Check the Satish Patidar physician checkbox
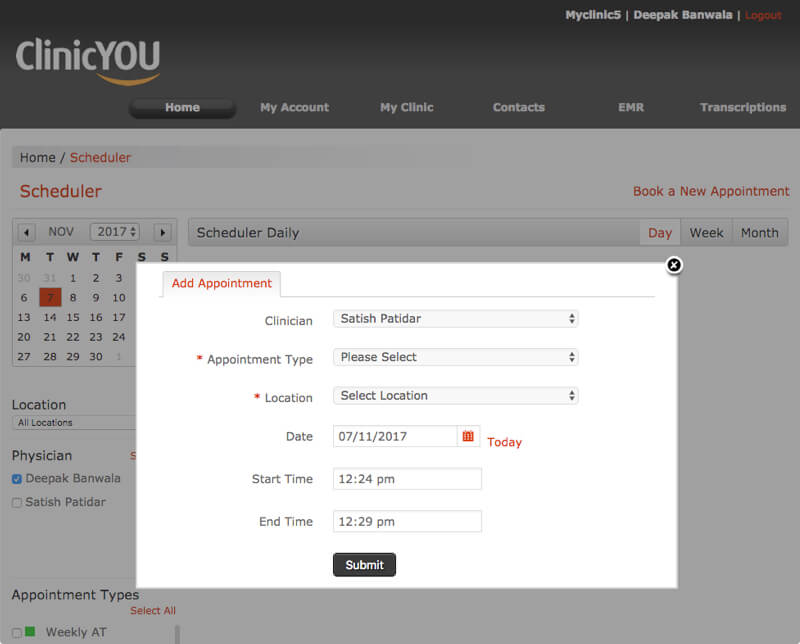 (17, 503)
